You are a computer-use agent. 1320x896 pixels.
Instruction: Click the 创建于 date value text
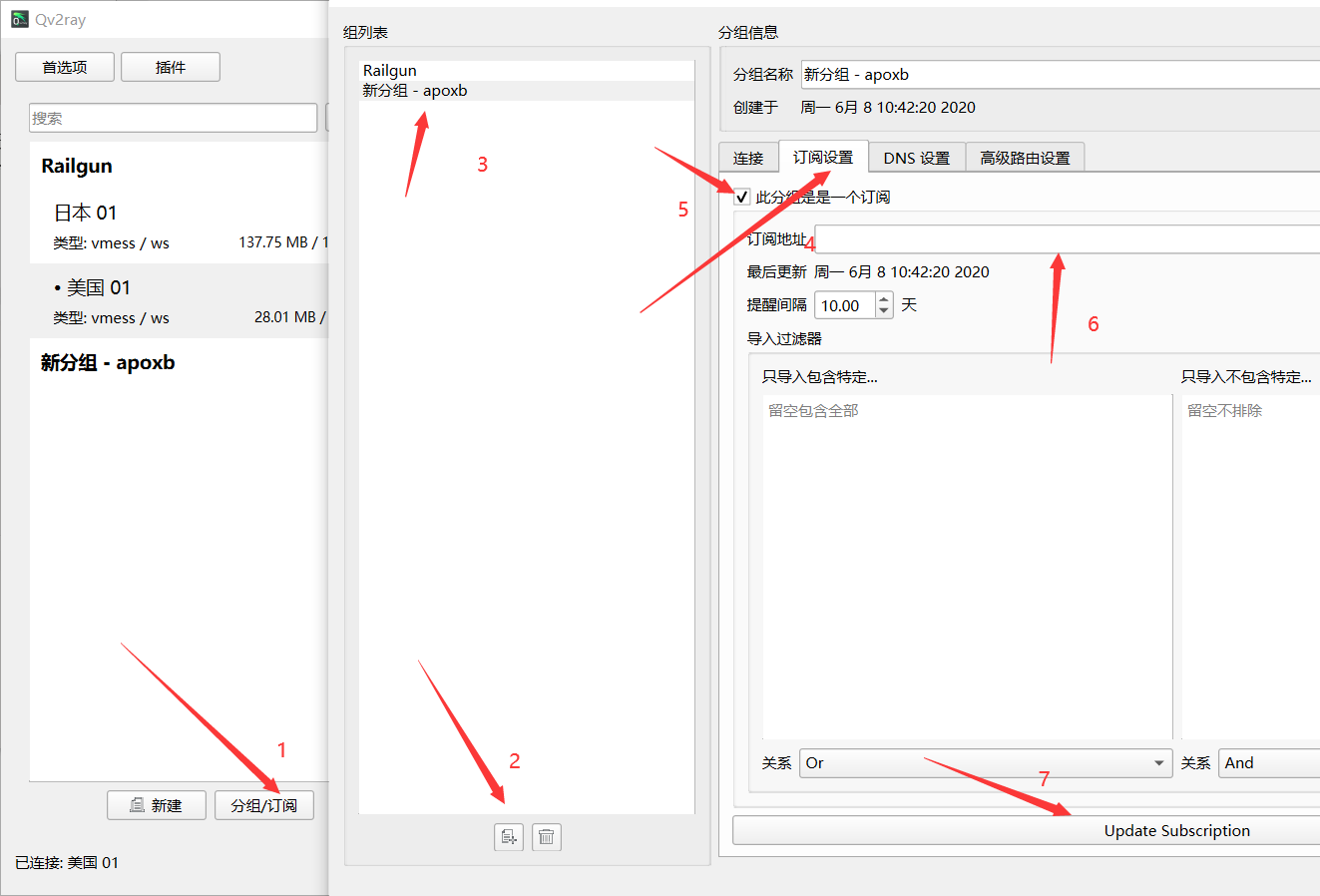(x=888, y=108)
